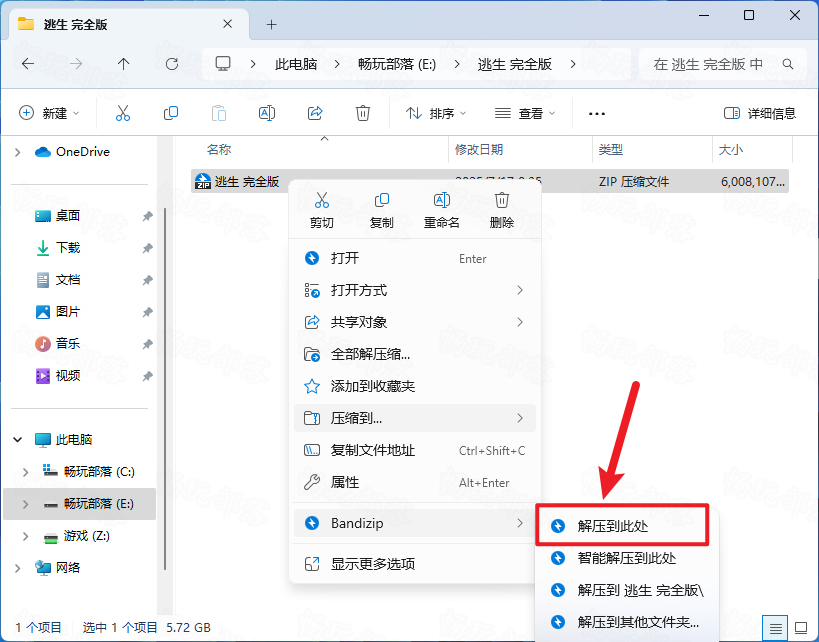Refresh the current folder

(x=172, y=64)
